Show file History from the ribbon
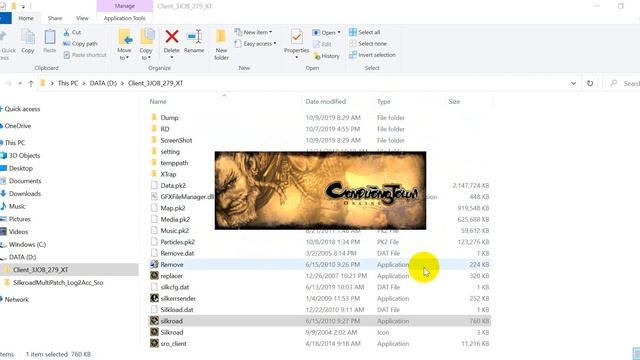640x360 pixels. [326, 56]
